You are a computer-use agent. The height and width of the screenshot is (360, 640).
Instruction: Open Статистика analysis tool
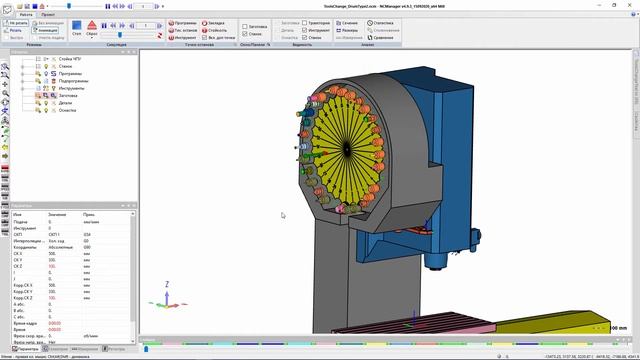click(x=380, y=23)
